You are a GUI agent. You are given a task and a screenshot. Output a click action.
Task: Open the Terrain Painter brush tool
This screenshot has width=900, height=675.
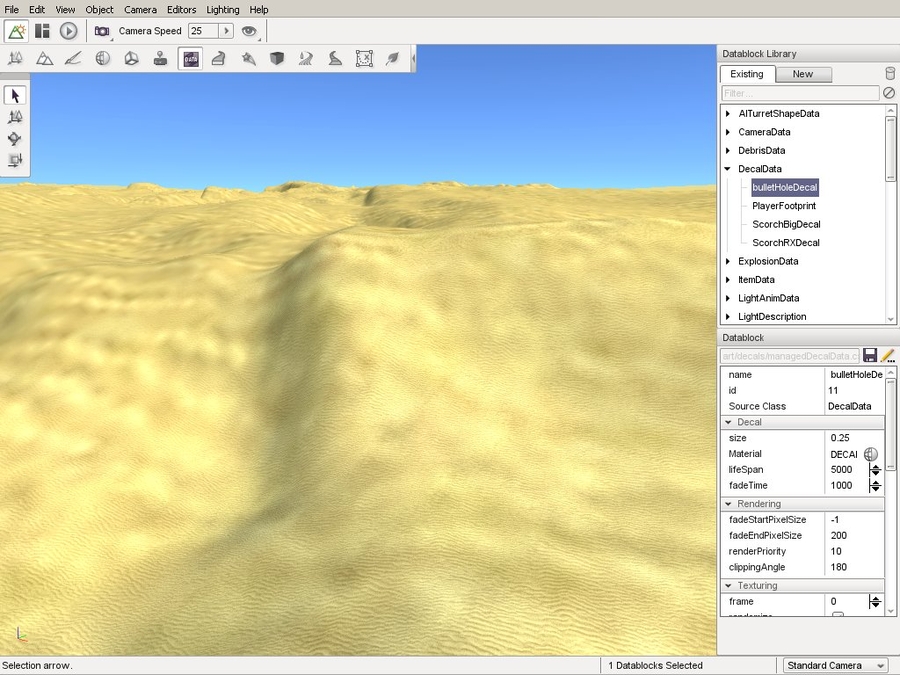(73, 59)
